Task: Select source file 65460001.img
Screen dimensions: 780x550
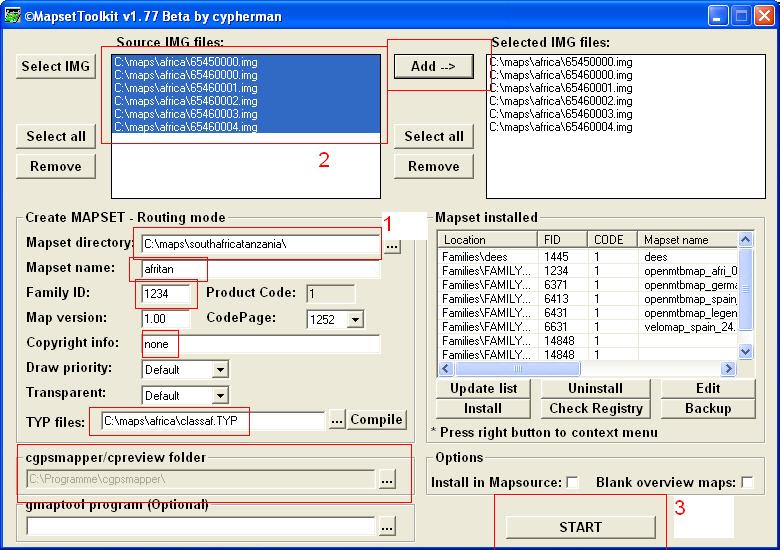Action: click(x=246, y=88)
